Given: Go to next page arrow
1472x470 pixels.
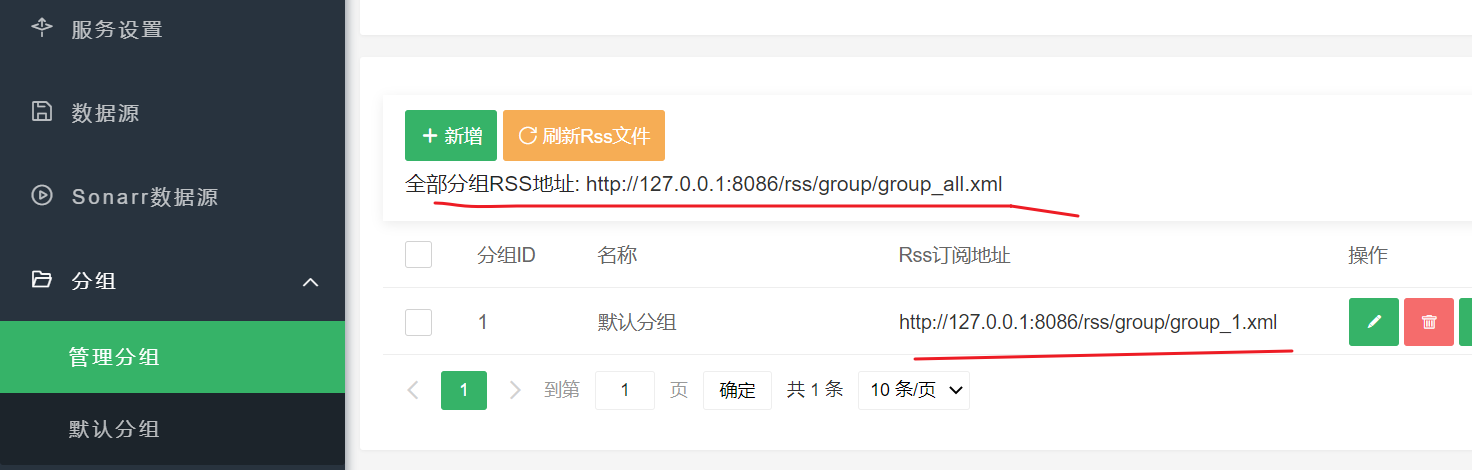Looking at the screenshot, I should [x=515, y=390].
